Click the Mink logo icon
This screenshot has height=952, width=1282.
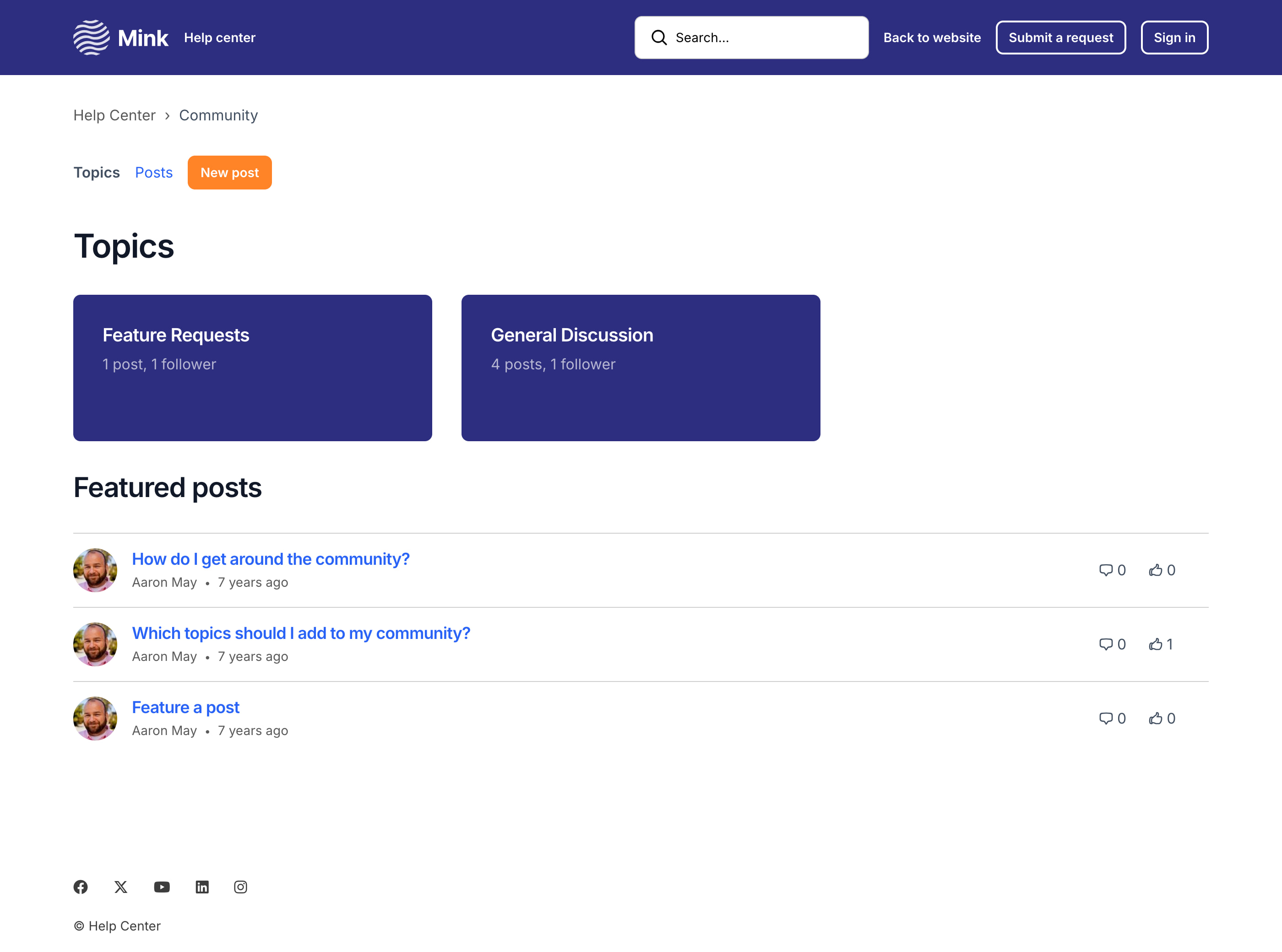[91, 38]
